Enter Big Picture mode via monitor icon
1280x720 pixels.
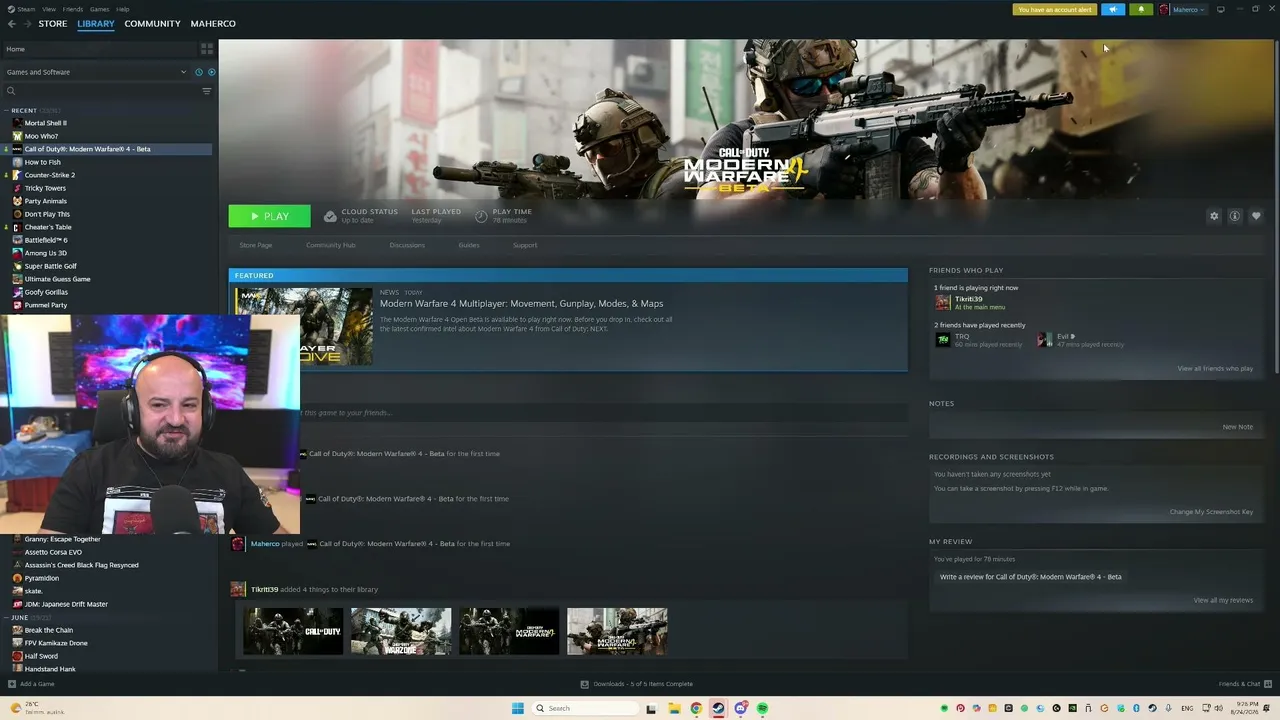[x=1220, y=10]
